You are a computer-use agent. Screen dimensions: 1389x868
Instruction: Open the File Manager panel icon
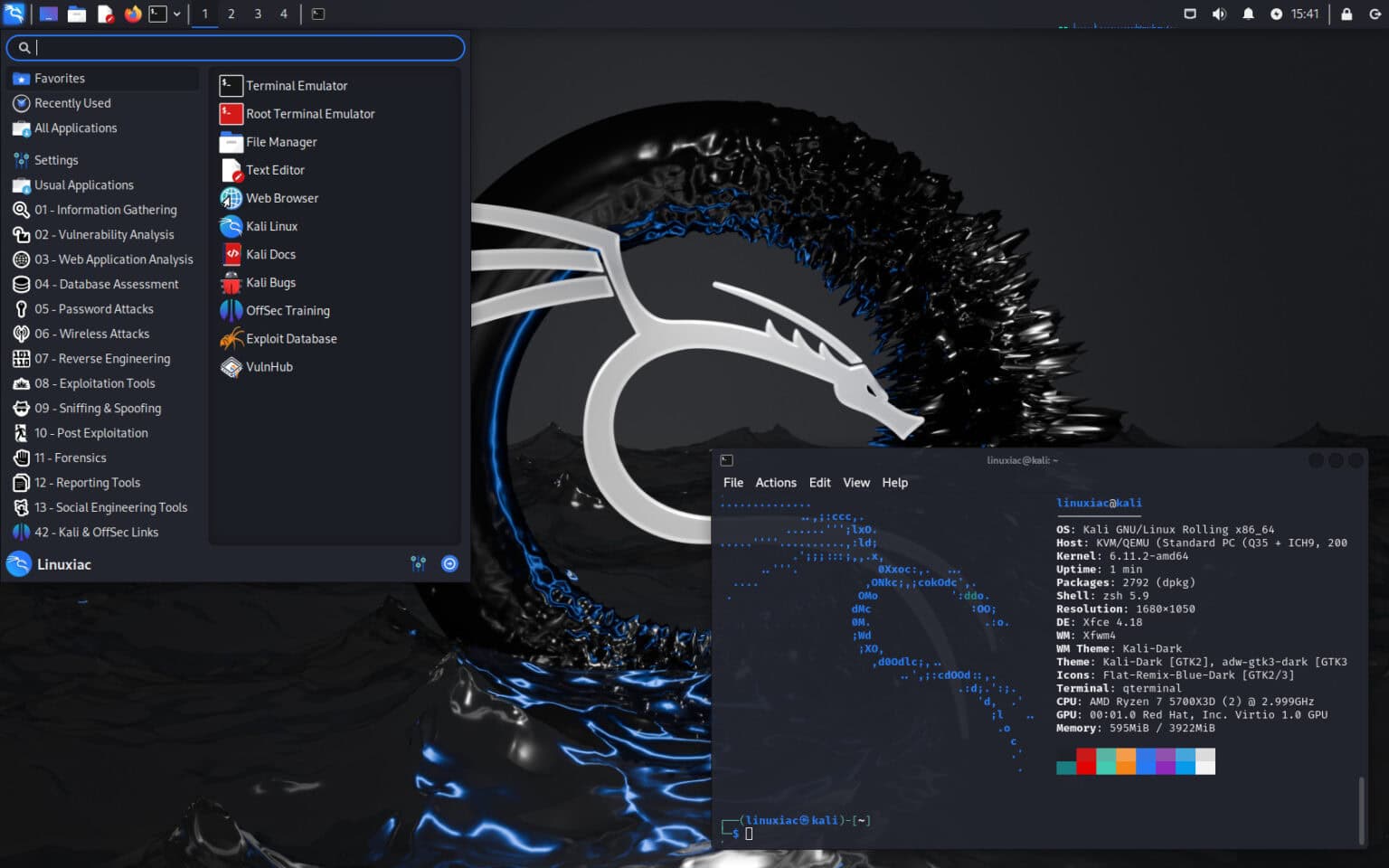tap(74, 14)
